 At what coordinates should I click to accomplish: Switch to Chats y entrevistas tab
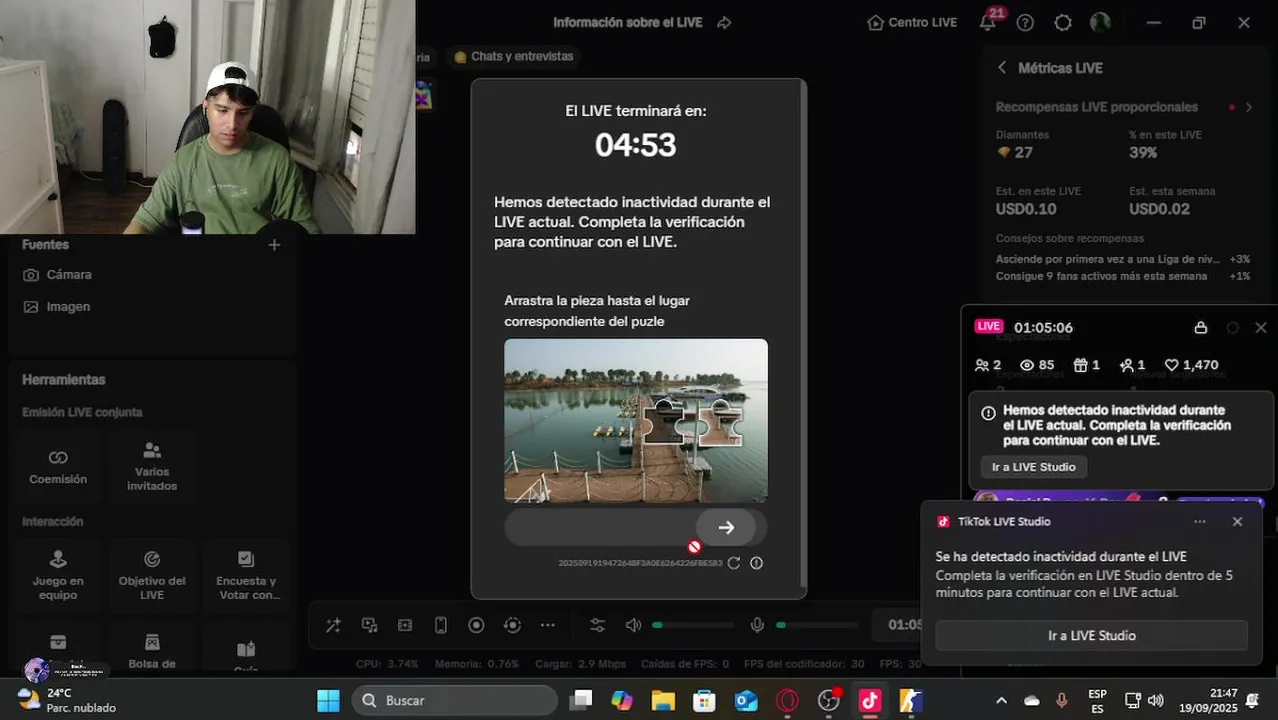click(514, 57)
